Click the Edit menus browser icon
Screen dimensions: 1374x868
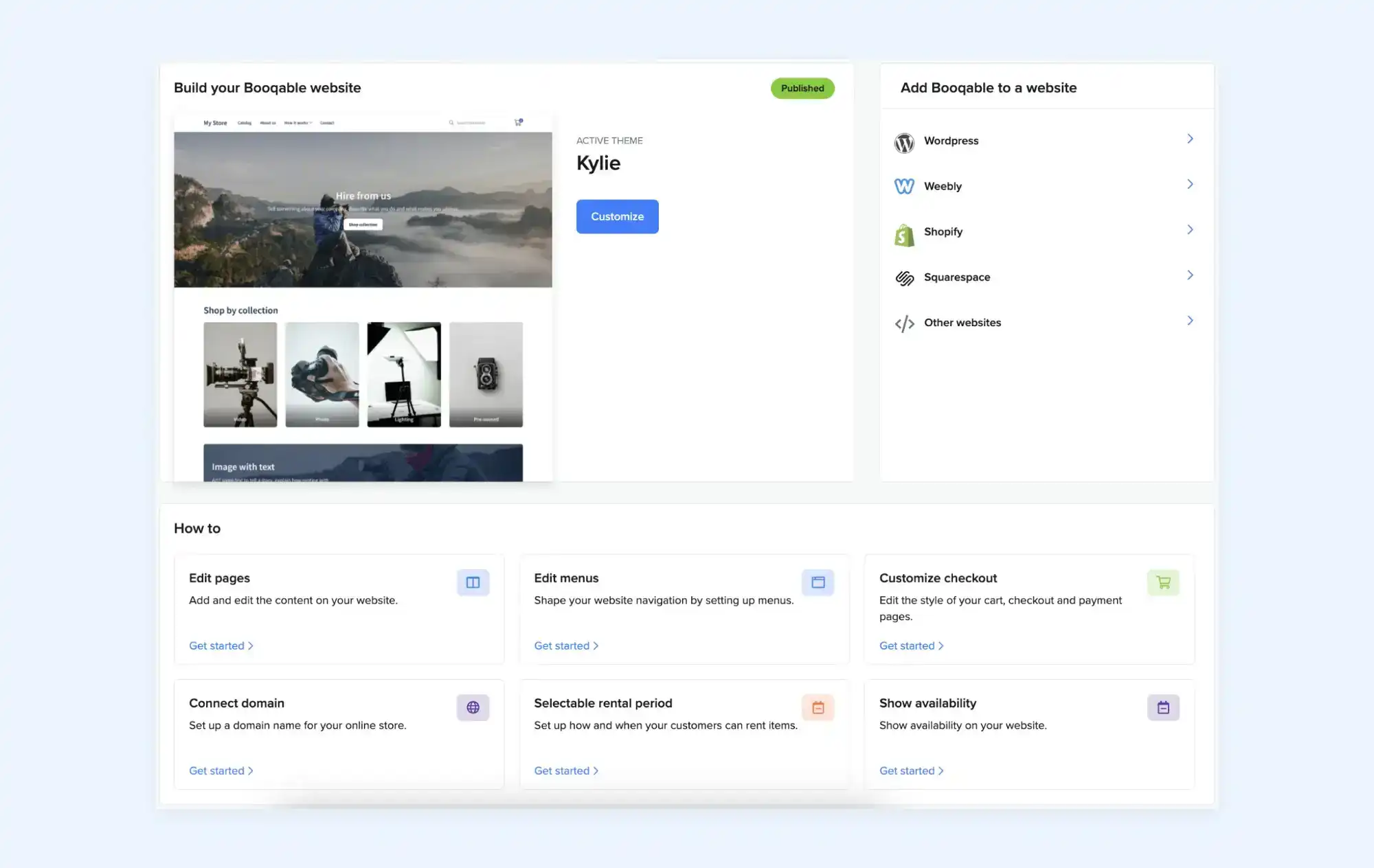pos(818,582)
